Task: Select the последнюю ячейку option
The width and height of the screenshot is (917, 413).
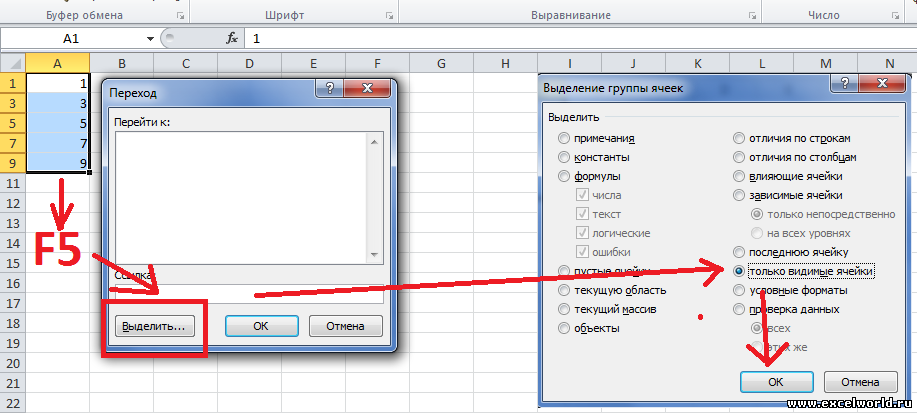Action: point(791,252)
